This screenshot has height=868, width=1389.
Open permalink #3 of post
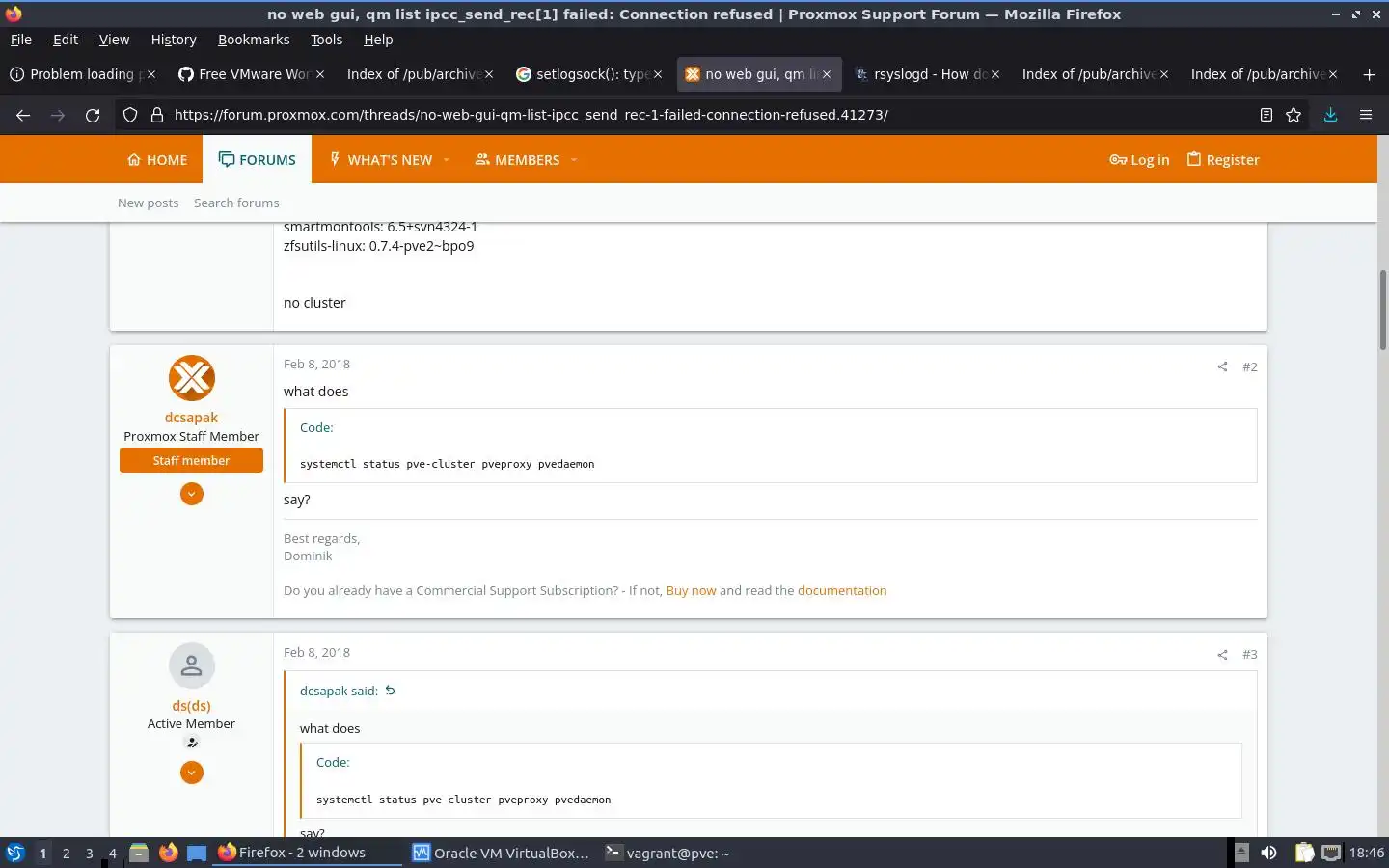tap(1250, 655)
